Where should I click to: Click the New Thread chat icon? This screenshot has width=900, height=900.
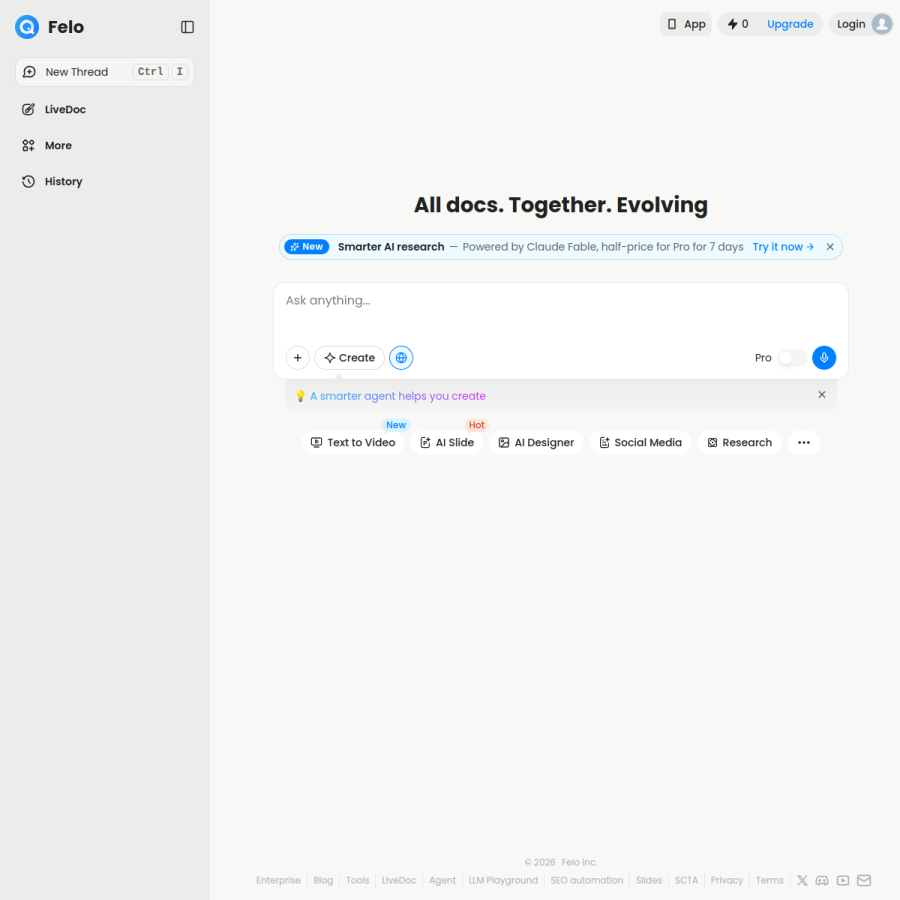click(x=29, y=72)
